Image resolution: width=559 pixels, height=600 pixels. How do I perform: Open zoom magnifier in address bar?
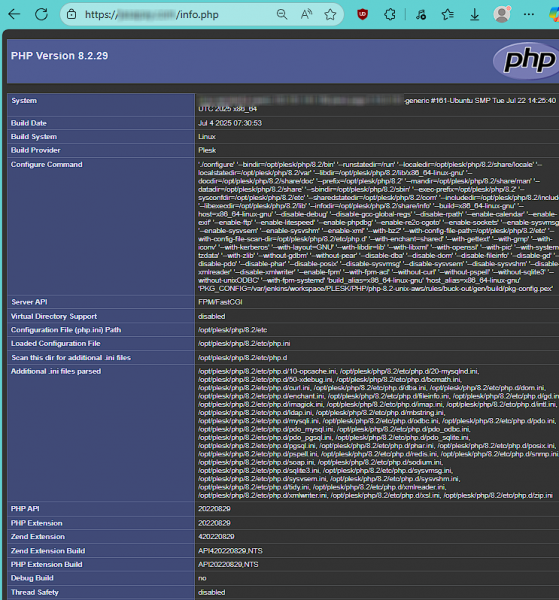pyautogui.click(x=282, y=15)
